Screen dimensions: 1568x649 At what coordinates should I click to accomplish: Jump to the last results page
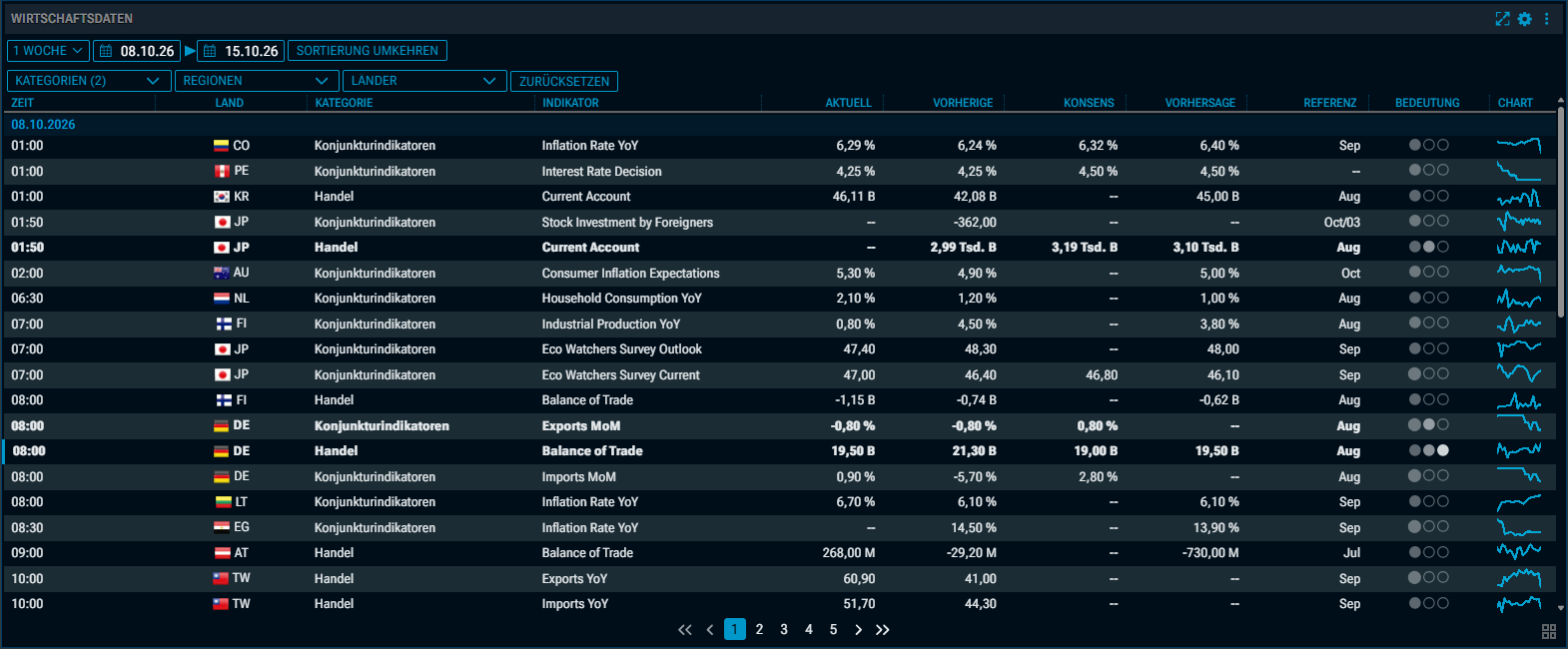click(883, 629)
